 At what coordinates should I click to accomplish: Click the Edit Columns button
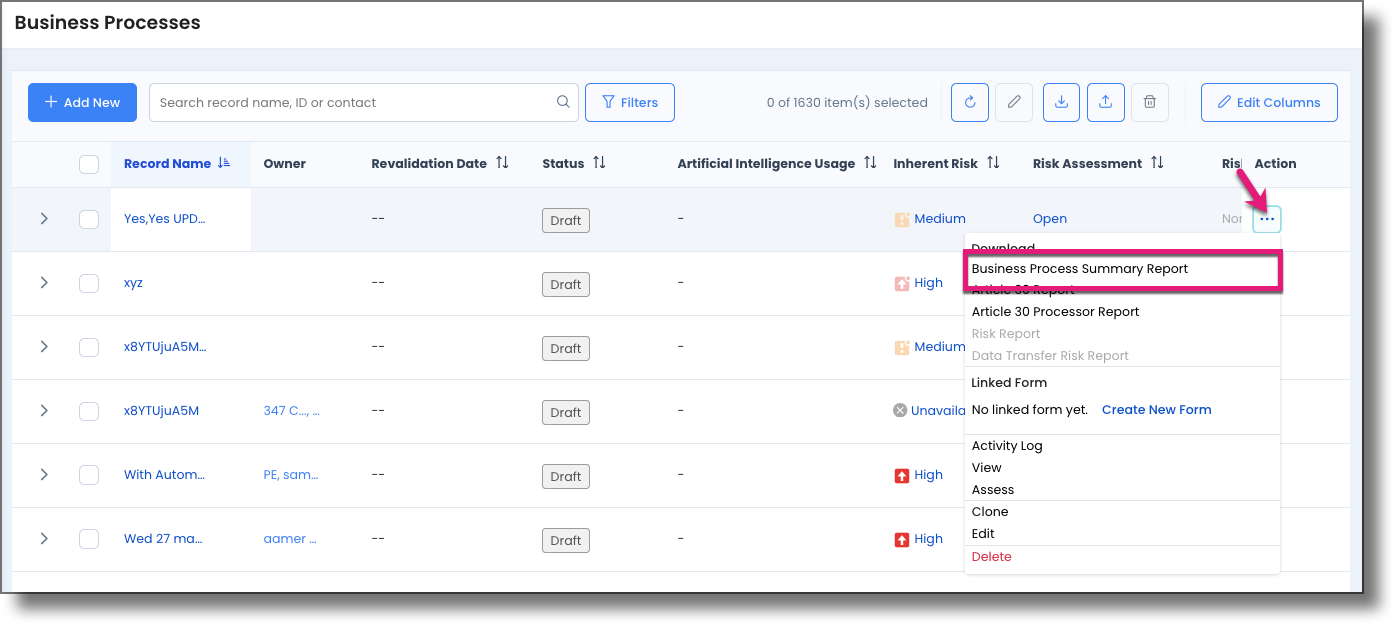[x=1269, y=102]
